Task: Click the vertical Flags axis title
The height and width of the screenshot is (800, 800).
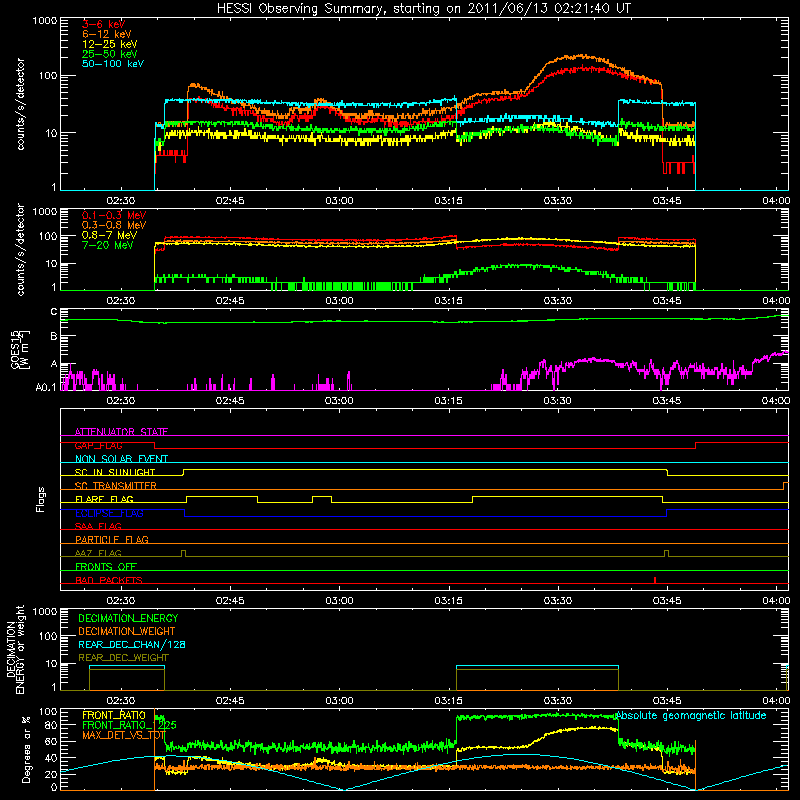Action: pyautogui.click(x=40, y=499)
